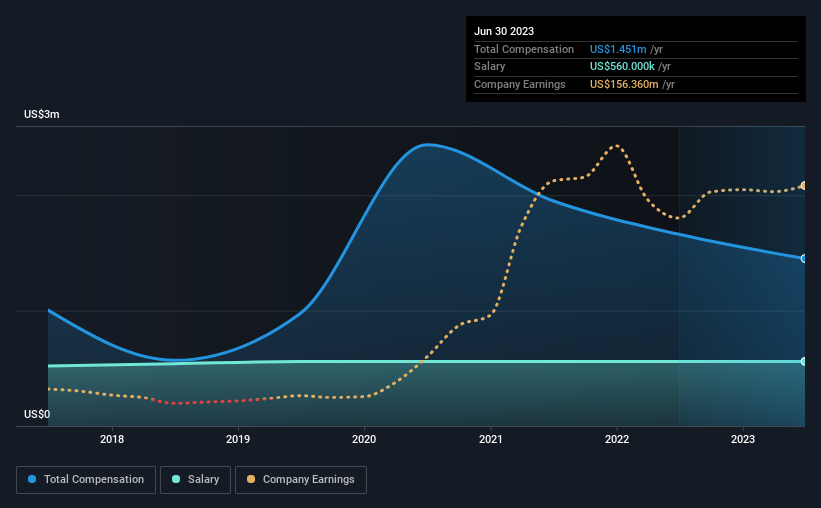Screen dimensions: 821x508
Task: Click the red dotted negative-earnings segment
Action: tap(212, 402)
